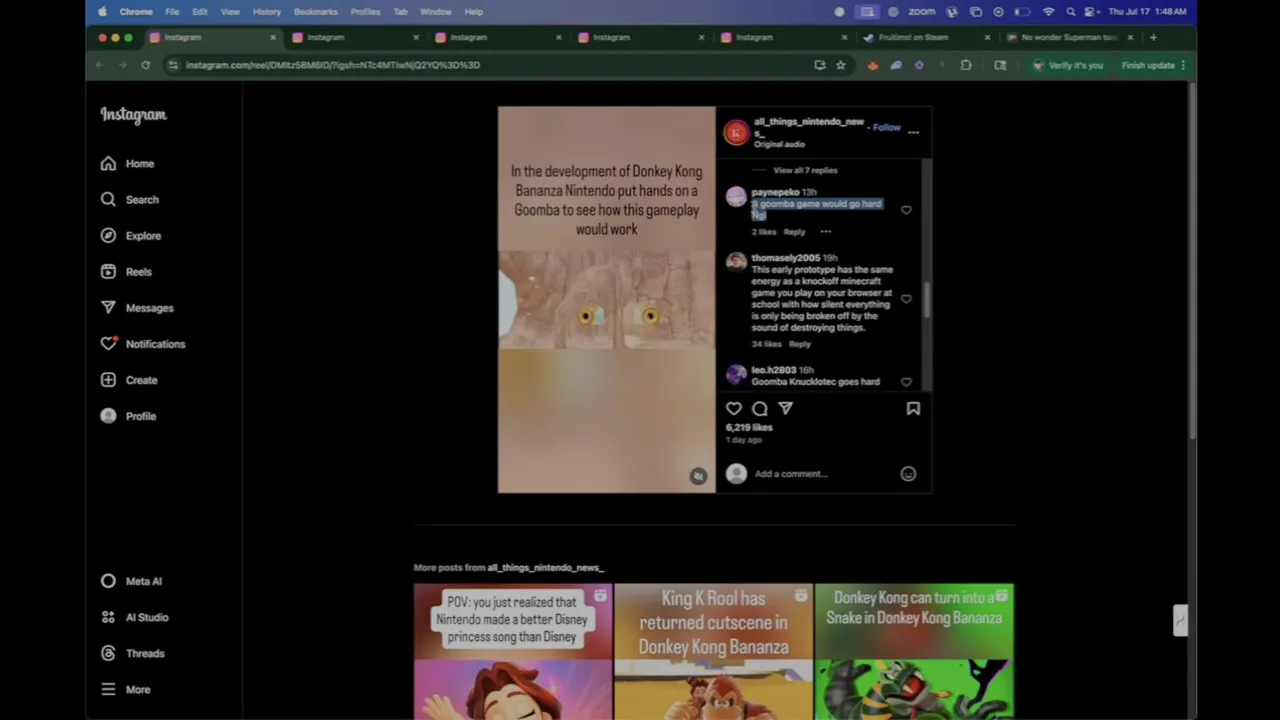Open the Window menu

[436, 12]
